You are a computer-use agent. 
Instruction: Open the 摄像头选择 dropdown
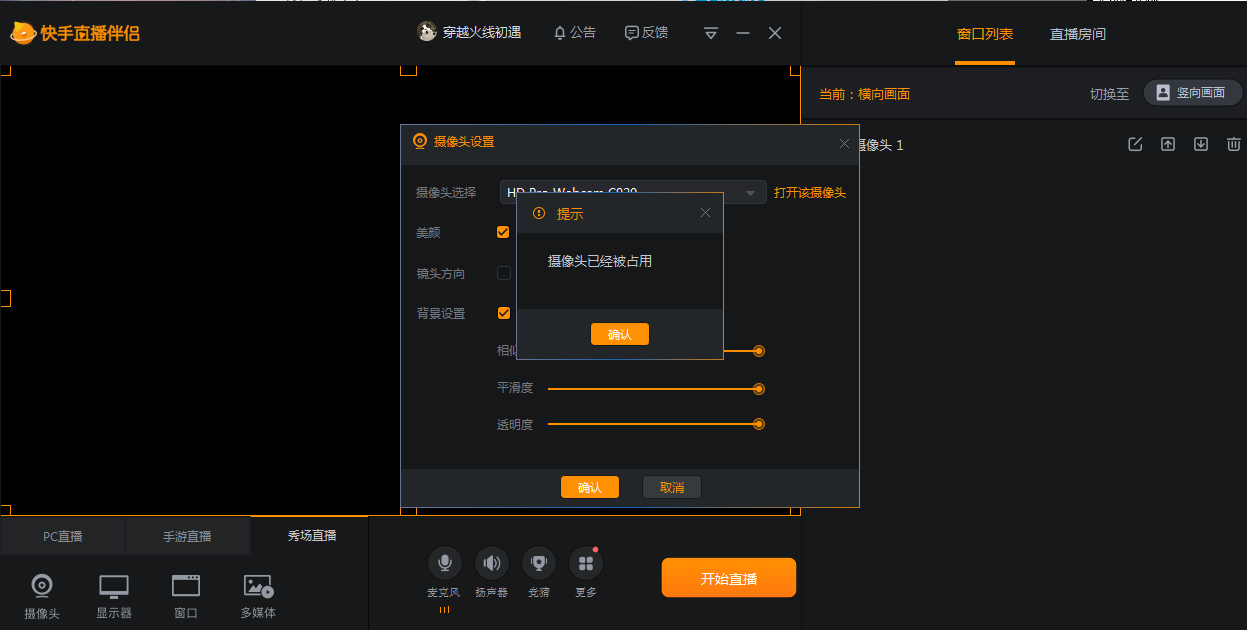(x=633, y=192)
